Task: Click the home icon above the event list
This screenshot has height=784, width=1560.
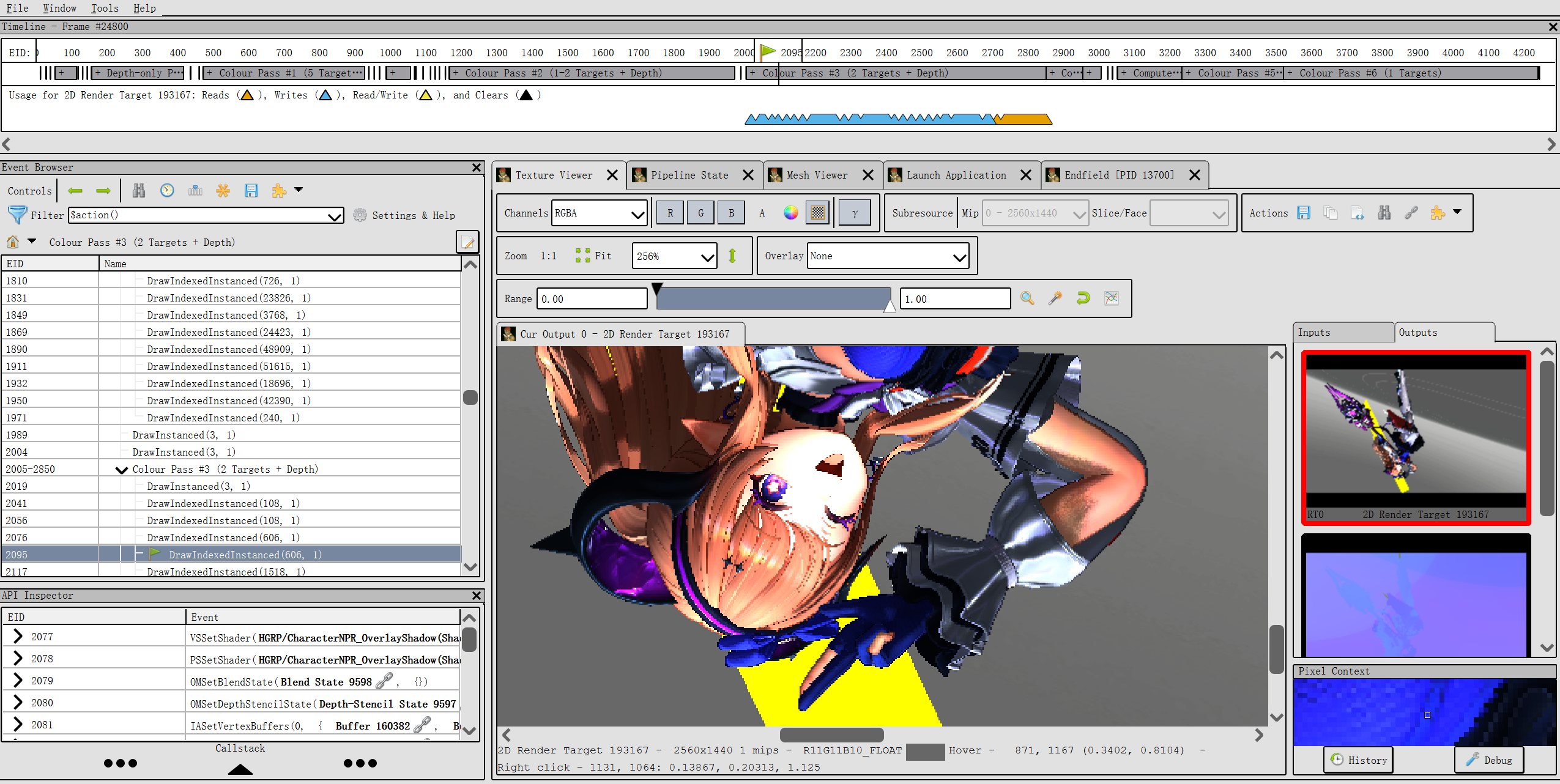Action: pos(13,242)
